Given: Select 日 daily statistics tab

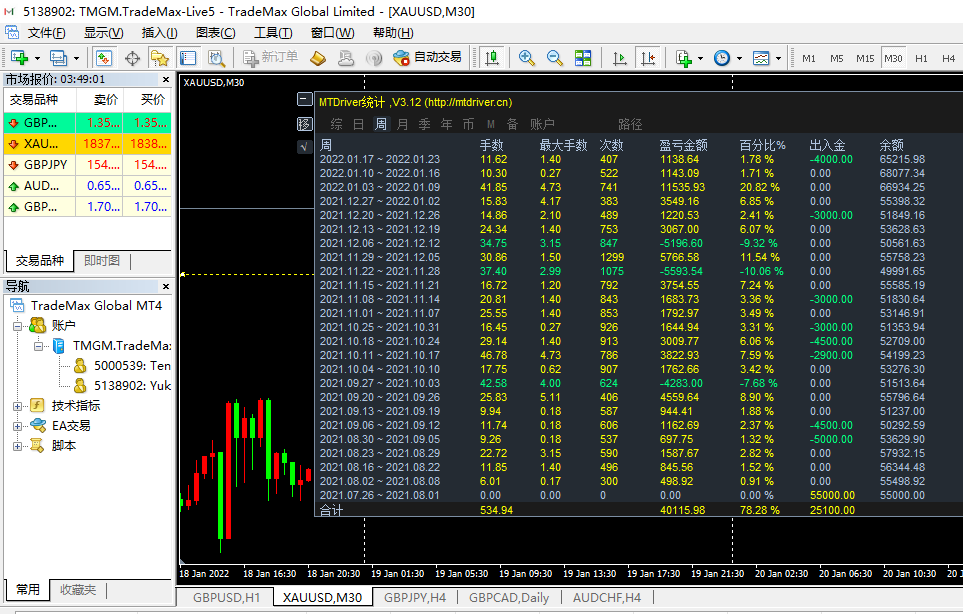Looking at the screenshot, I should click(x=359, y=124).
